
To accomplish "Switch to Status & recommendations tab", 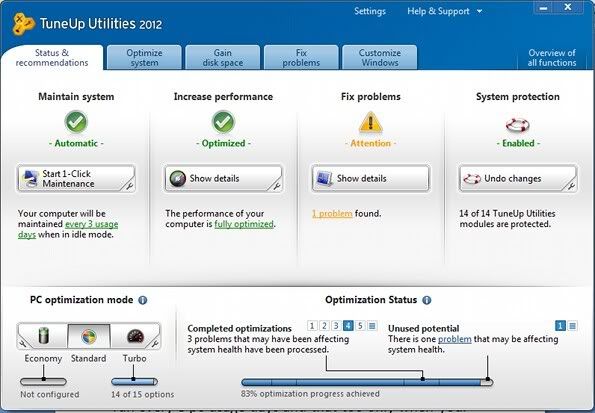I will pos(52,58).
